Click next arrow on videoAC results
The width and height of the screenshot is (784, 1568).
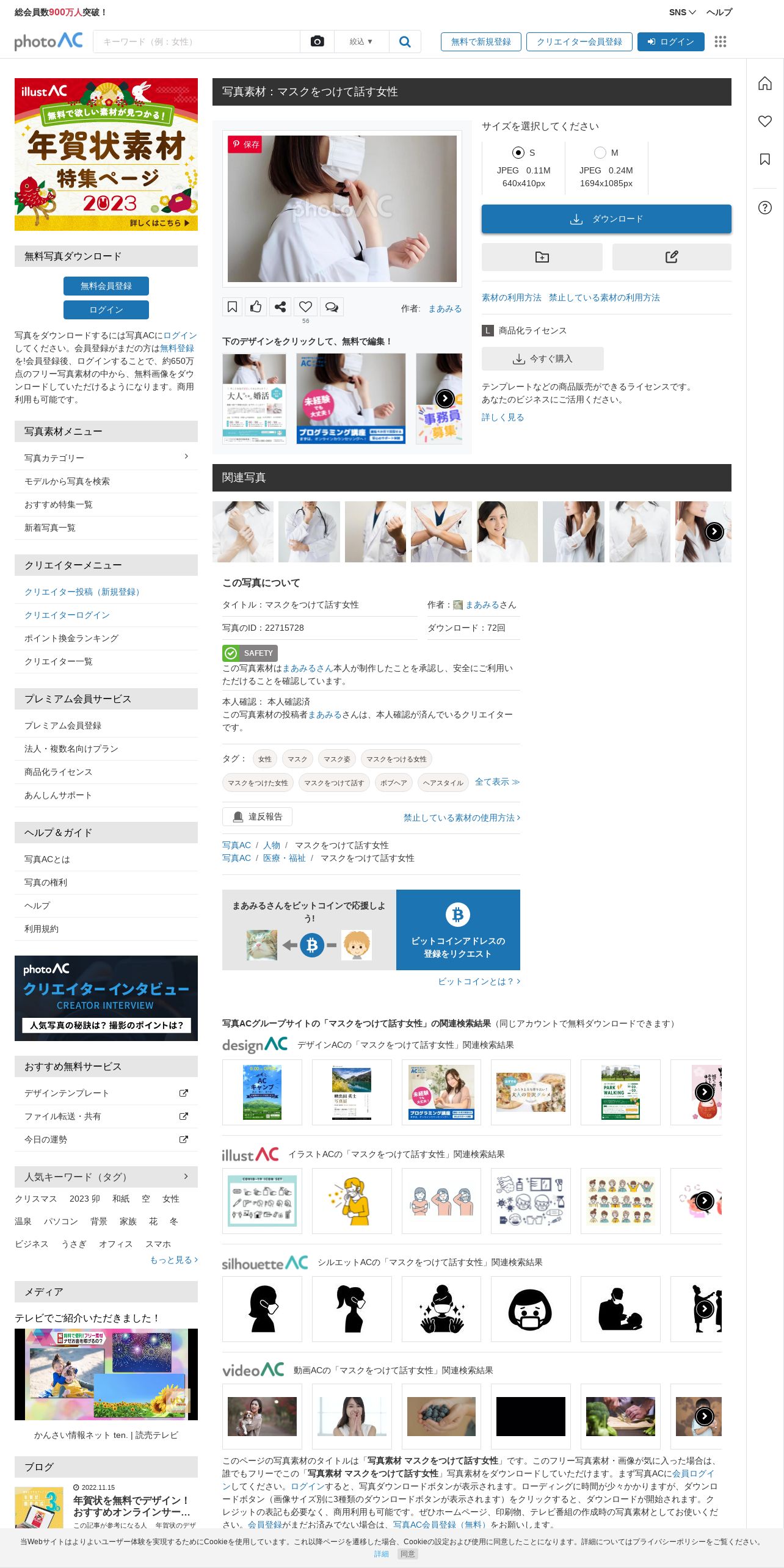(705, 1416)
